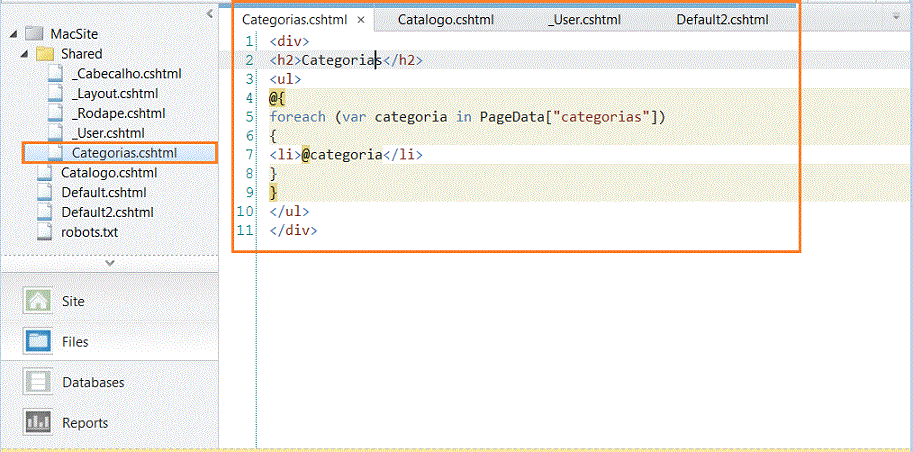Click the MacSite root folder icon
913x452 pixels.
pos(35,34)
